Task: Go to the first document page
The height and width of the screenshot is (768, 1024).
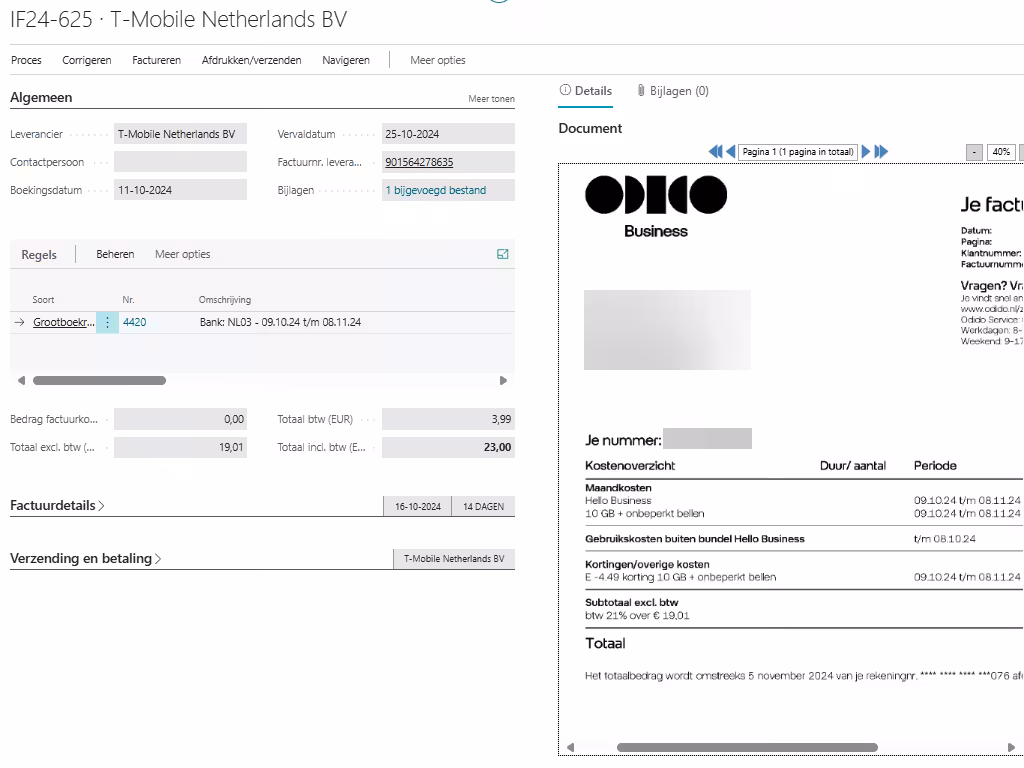Action: [x=715, y=152]
